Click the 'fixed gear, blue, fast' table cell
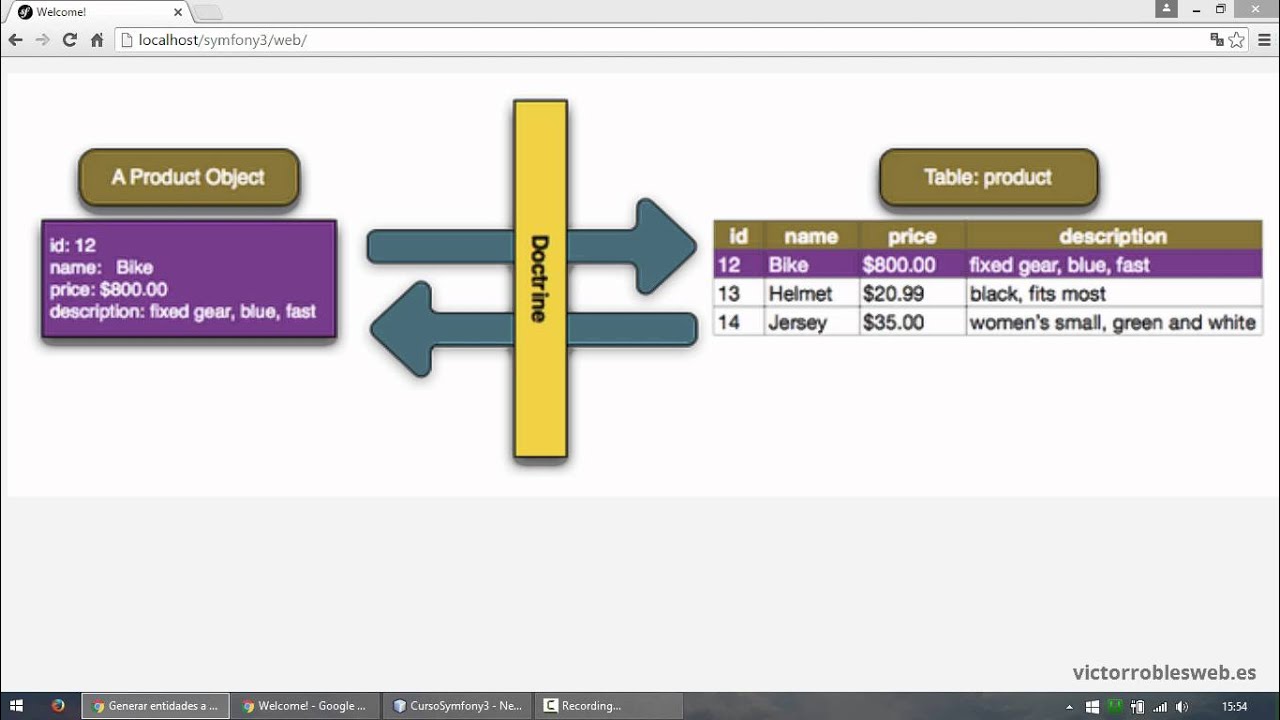Screen dimensions: 1280x720 [1113, 265]
